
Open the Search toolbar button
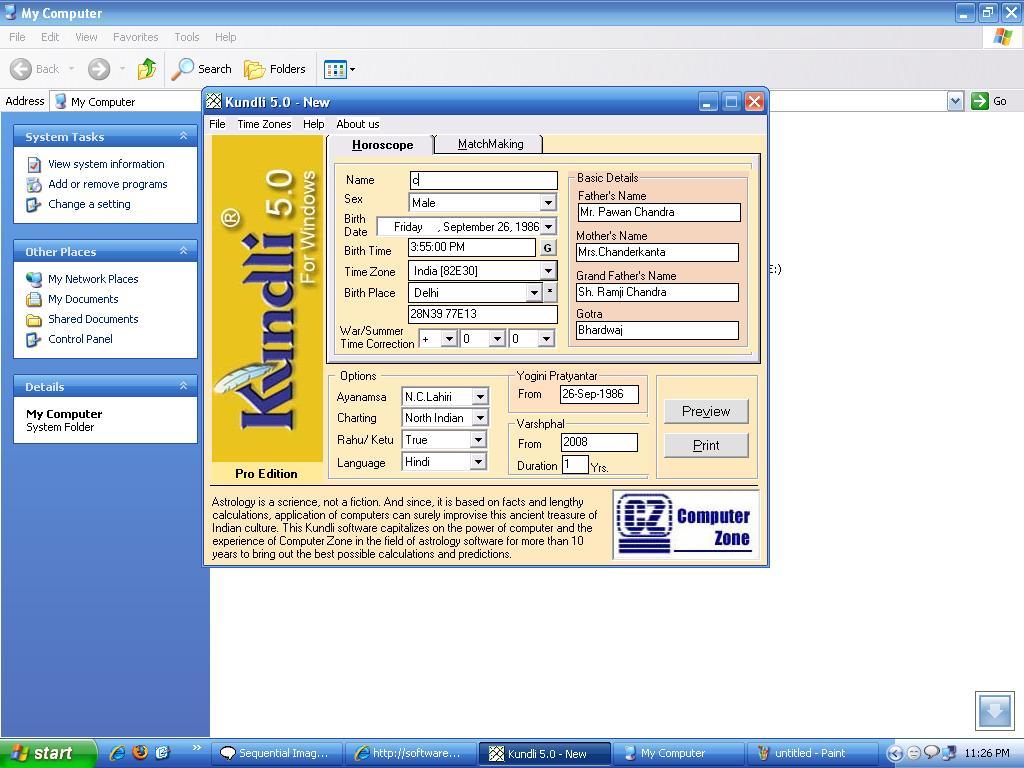tap(202, 69)
